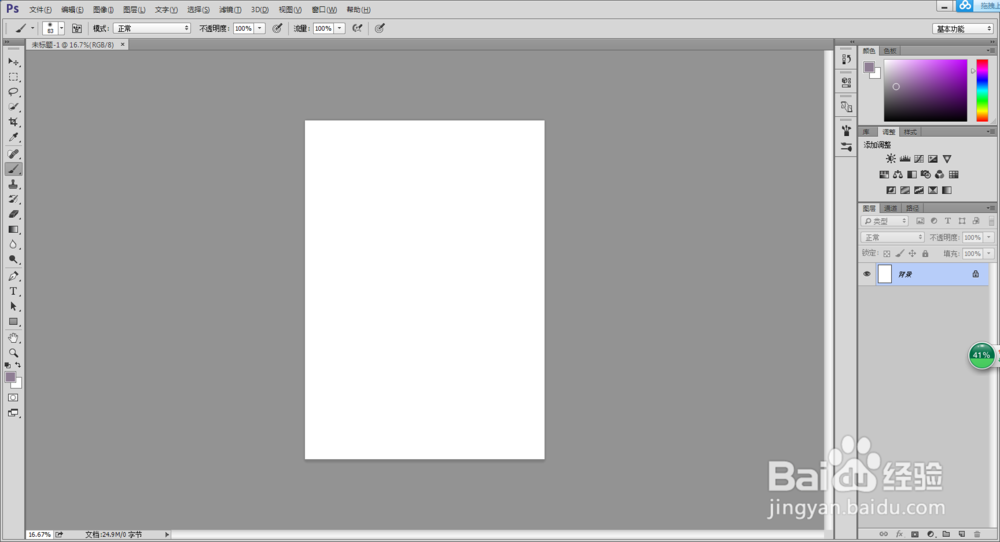Viewport: 1000px width, 542px height.
Task: Open layer filter 类型 dropdown
Action: [885, 221]
